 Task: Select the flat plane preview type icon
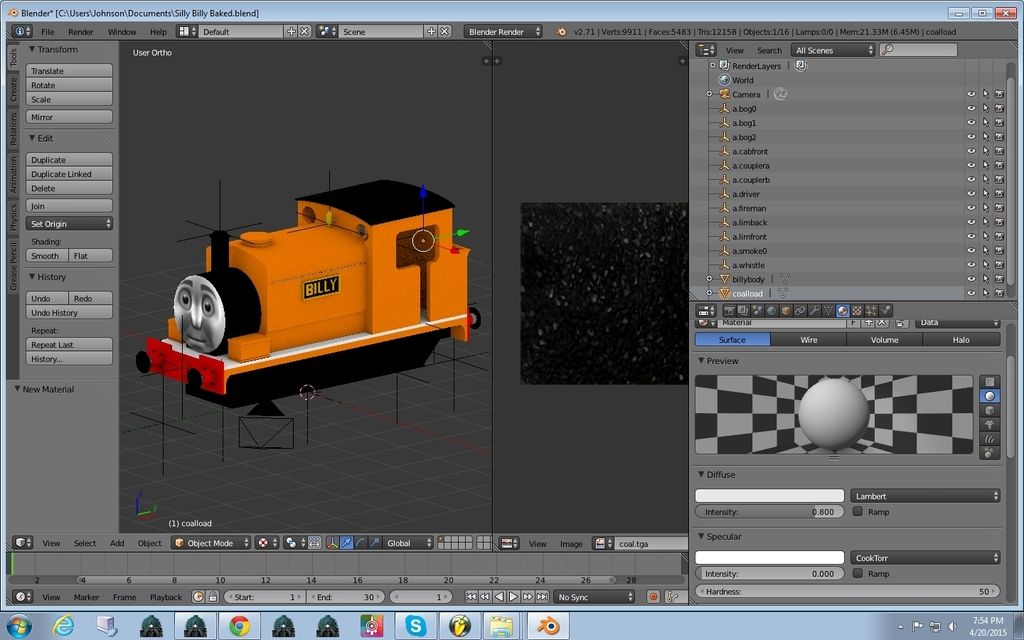990,381
